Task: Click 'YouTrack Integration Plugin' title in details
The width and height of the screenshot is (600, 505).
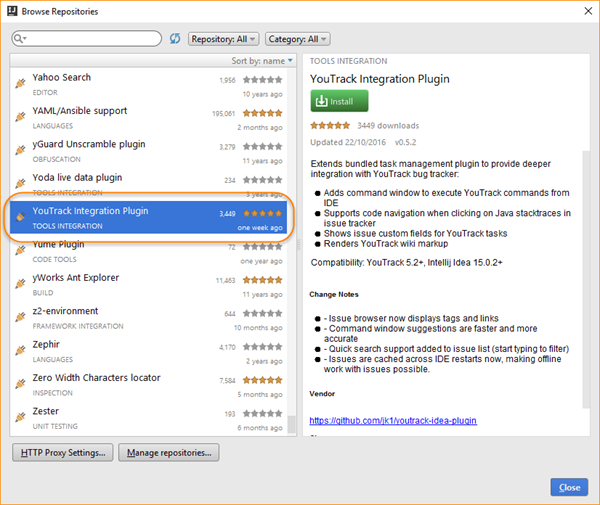Action: [x=380, y=79]
